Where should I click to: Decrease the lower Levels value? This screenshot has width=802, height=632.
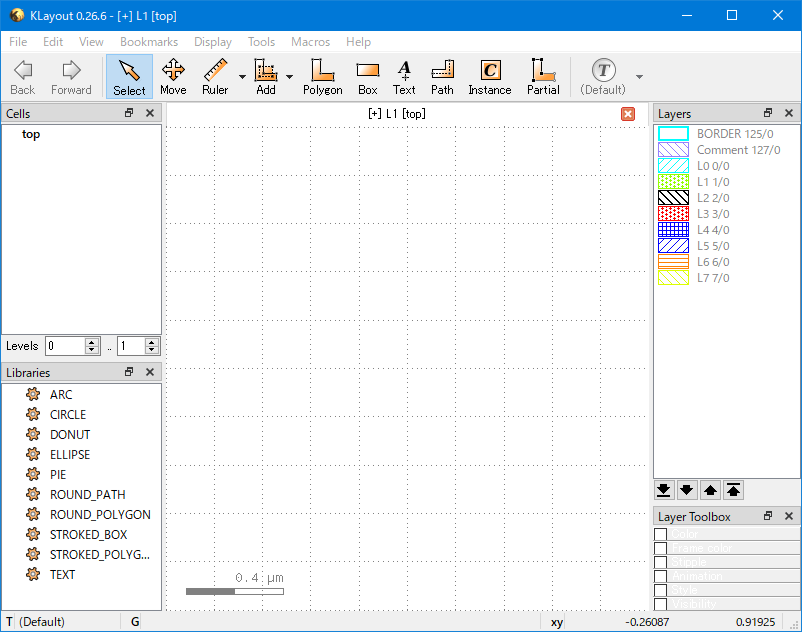point(92,350)
